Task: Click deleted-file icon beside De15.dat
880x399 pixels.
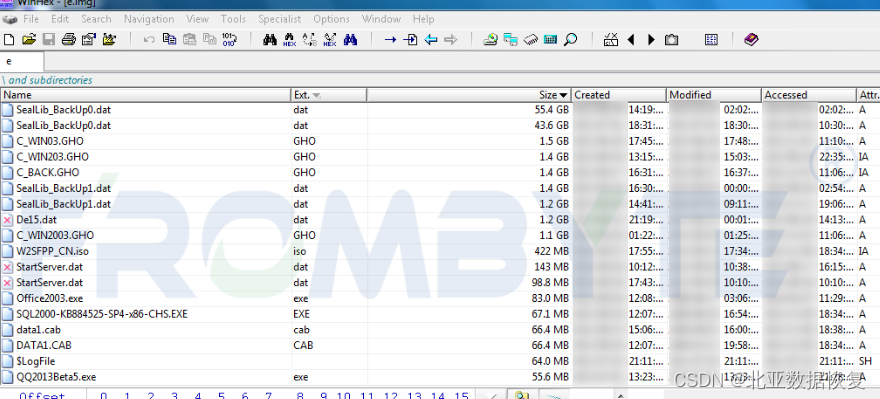Action: [x=7, y=219]
